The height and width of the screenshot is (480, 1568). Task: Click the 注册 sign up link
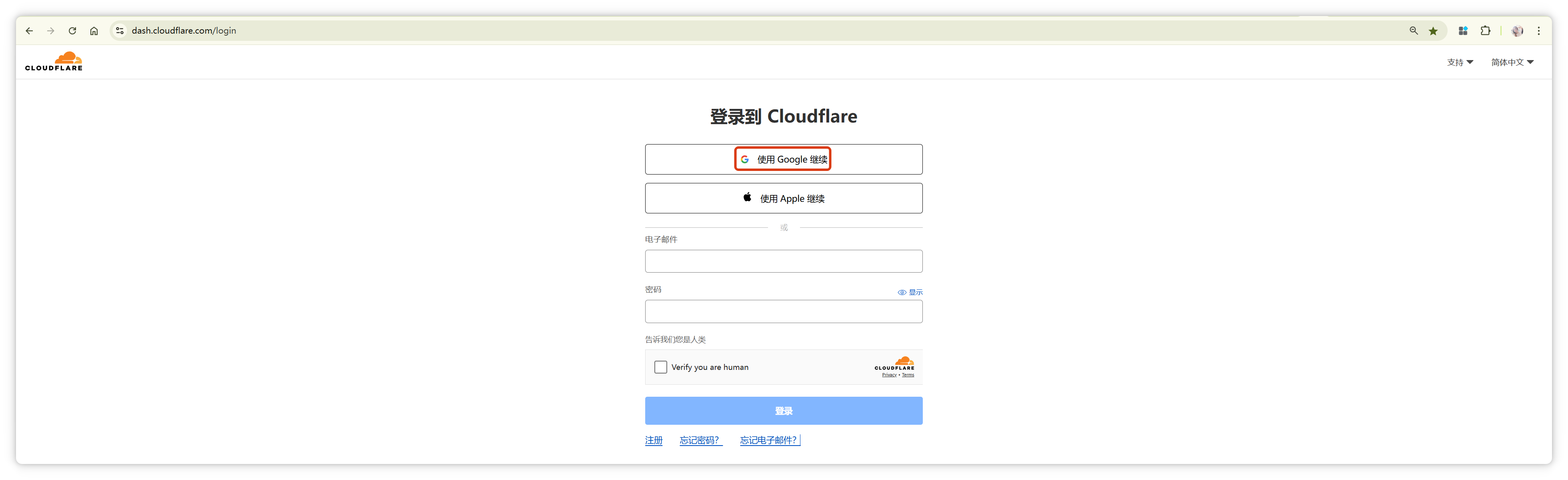[x=654, y=440]
